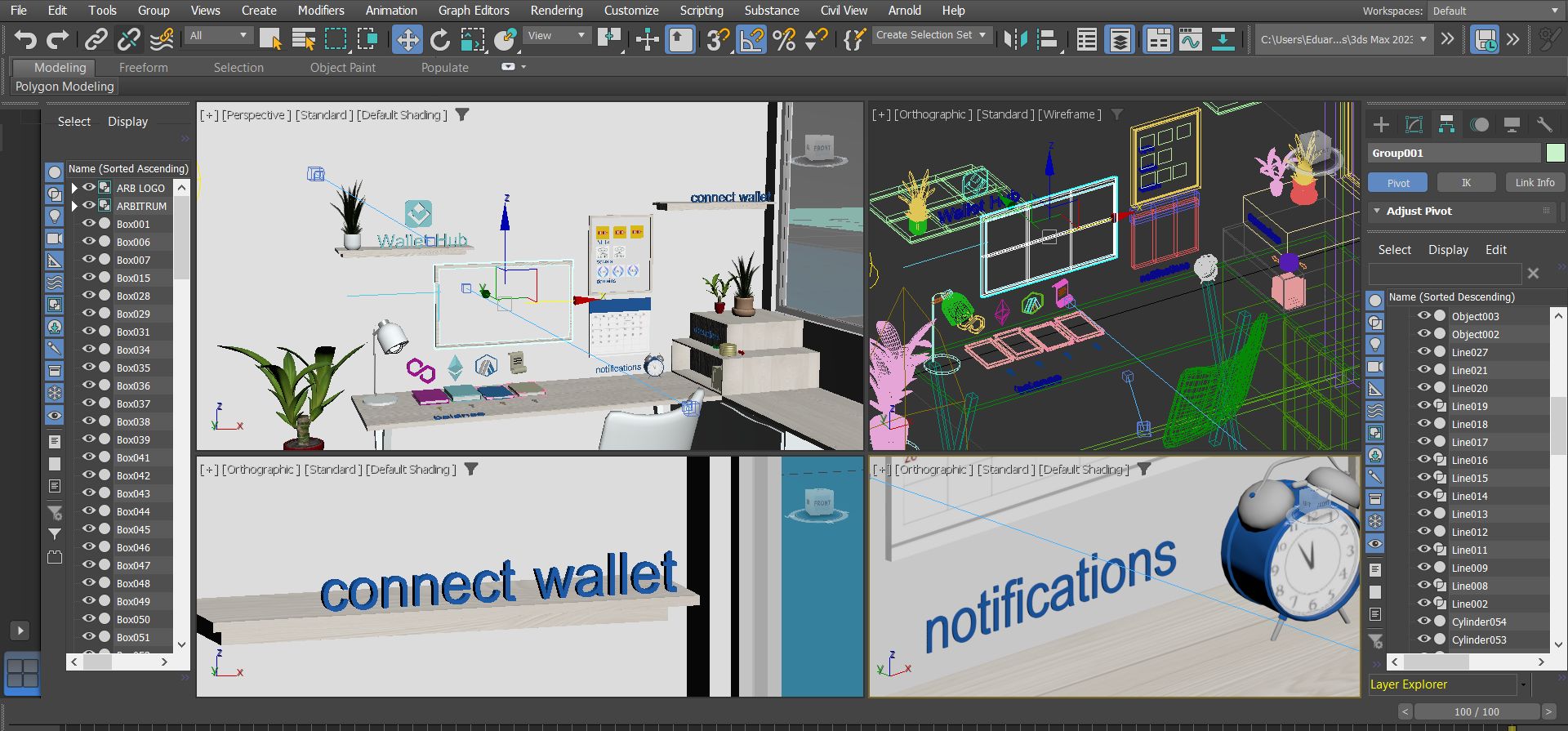Open the Rendering menu

[x=556, y=11]
